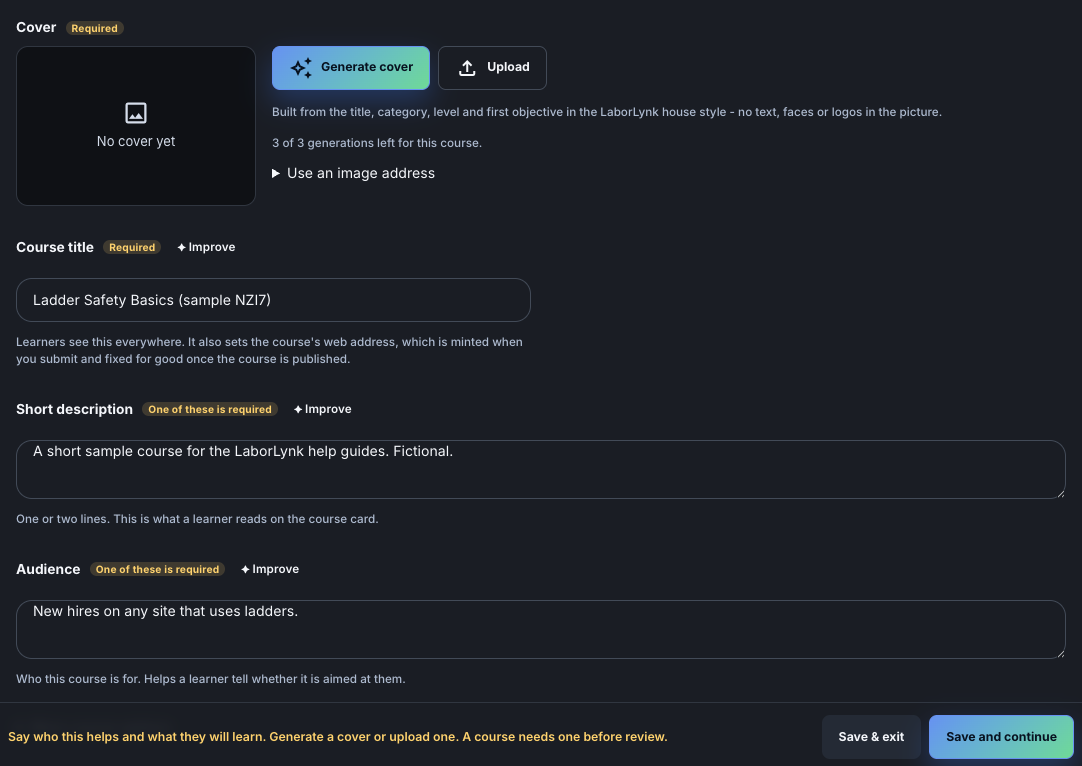Upload a cover image
The height and width of the screenshot is (766, 1082).
(x=492, y=68)
